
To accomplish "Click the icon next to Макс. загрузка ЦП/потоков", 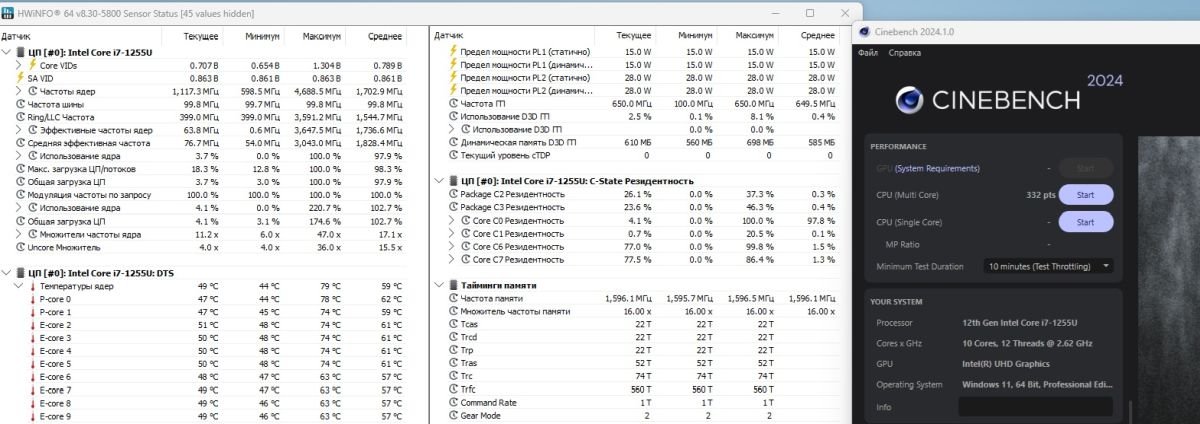I will (x=19, y=169).
